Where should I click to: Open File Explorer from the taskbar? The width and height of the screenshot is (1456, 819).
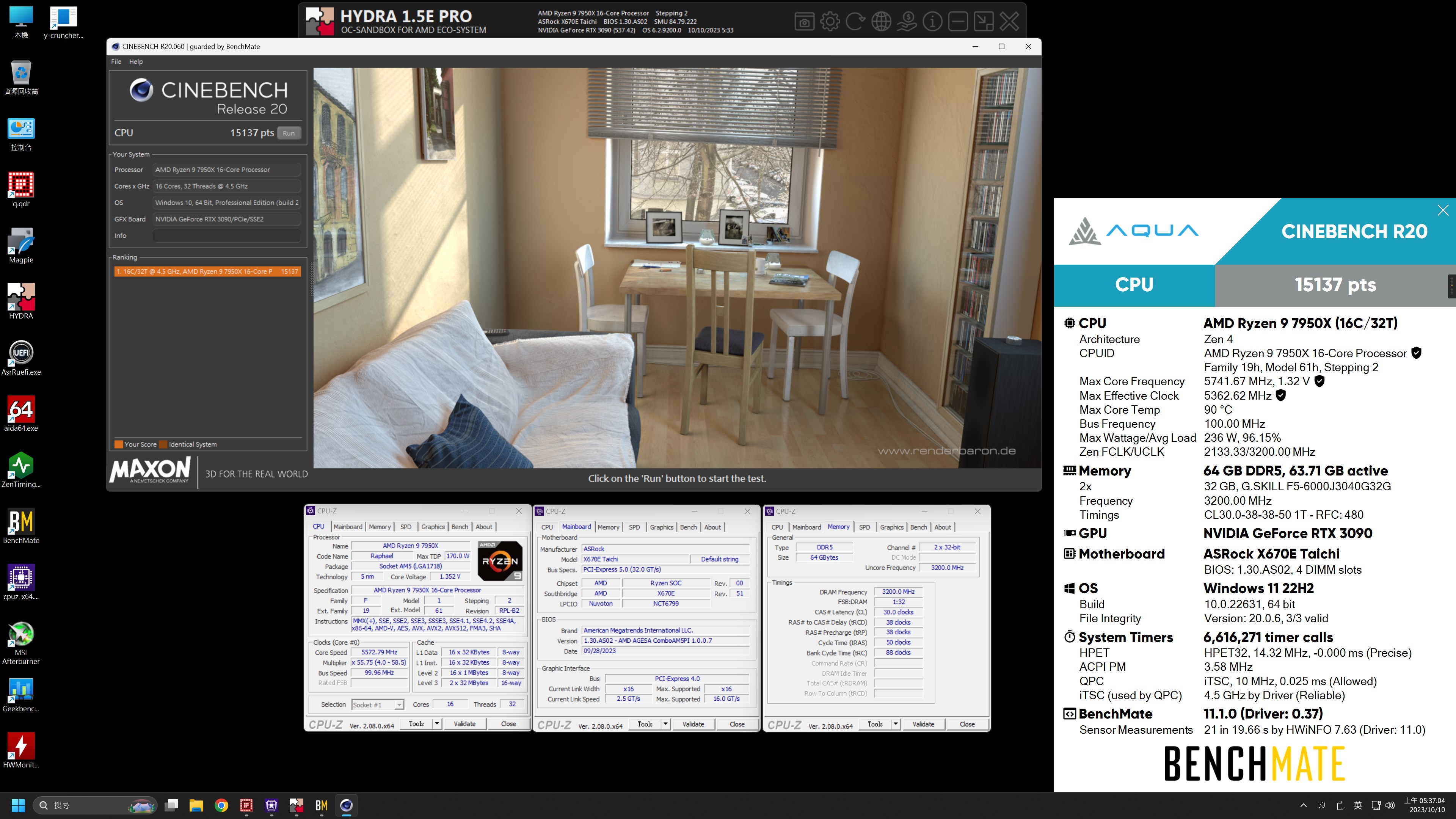click(x=196, y=805)
